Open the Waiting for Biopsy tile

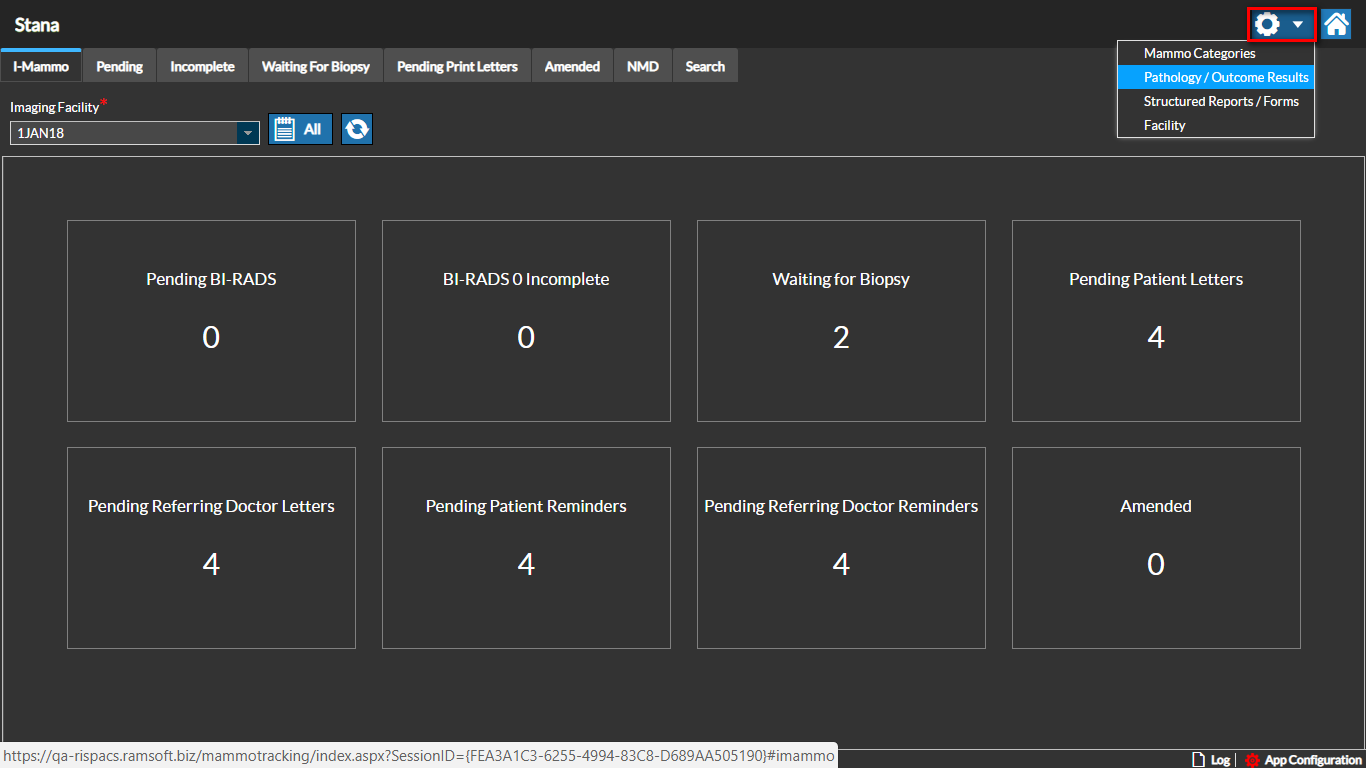coord(841,321)
